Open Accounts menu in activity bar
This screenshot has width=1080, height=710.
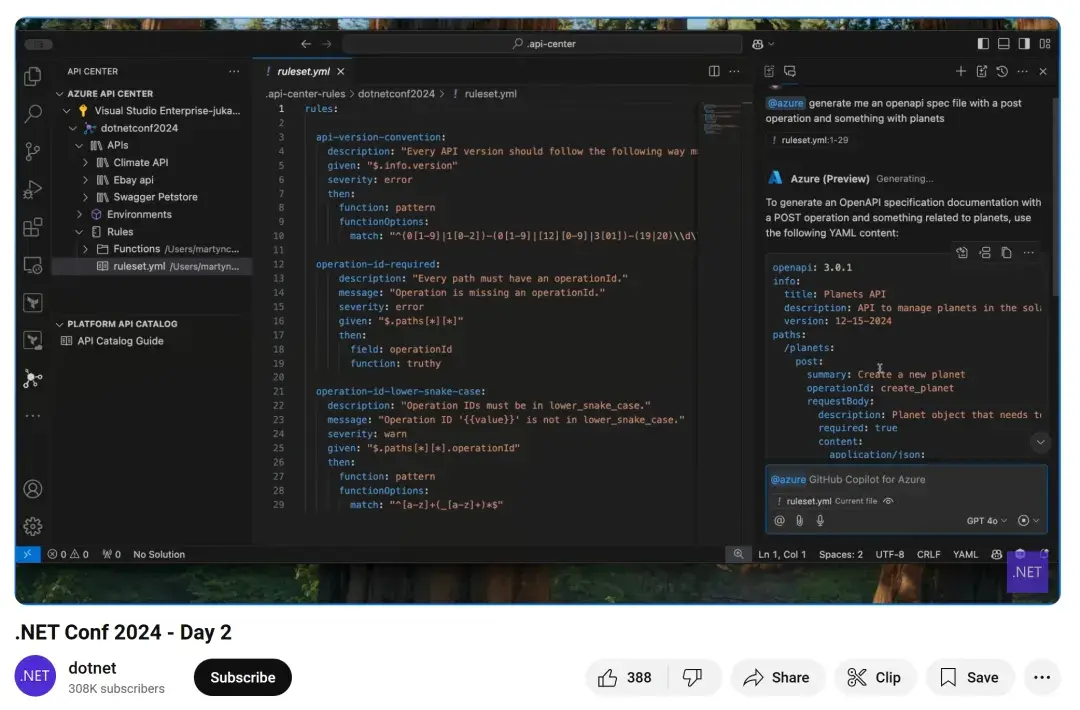click(x=32, y=489)
